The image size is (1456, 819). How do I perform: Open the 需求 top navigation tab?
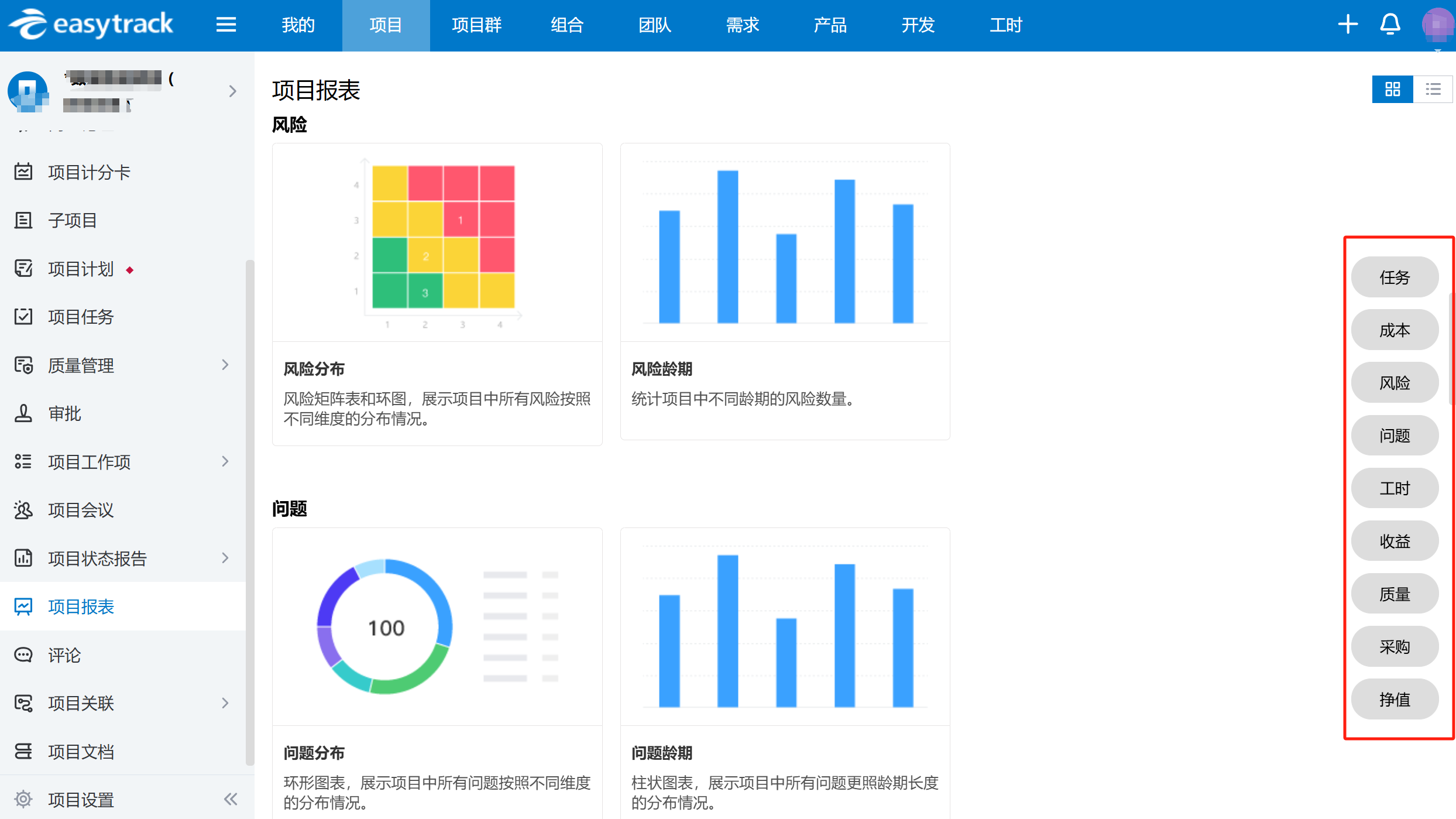point(742,25)
